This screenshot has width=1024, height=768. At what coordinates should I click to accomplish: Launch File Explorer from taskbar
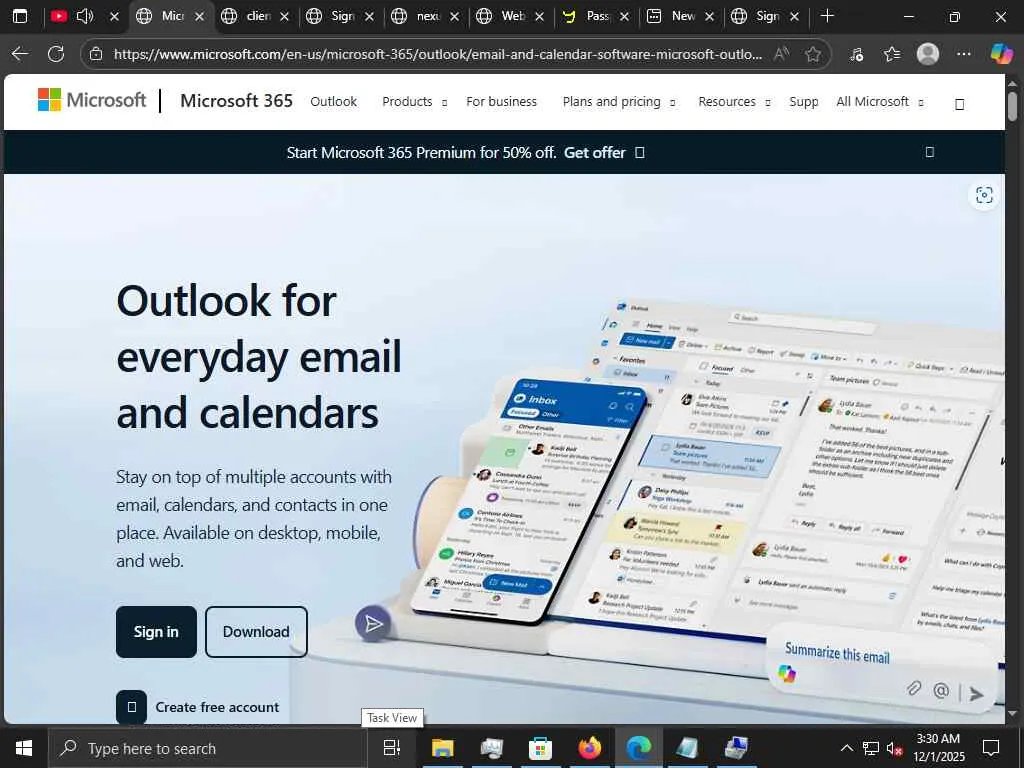[442, 748]
